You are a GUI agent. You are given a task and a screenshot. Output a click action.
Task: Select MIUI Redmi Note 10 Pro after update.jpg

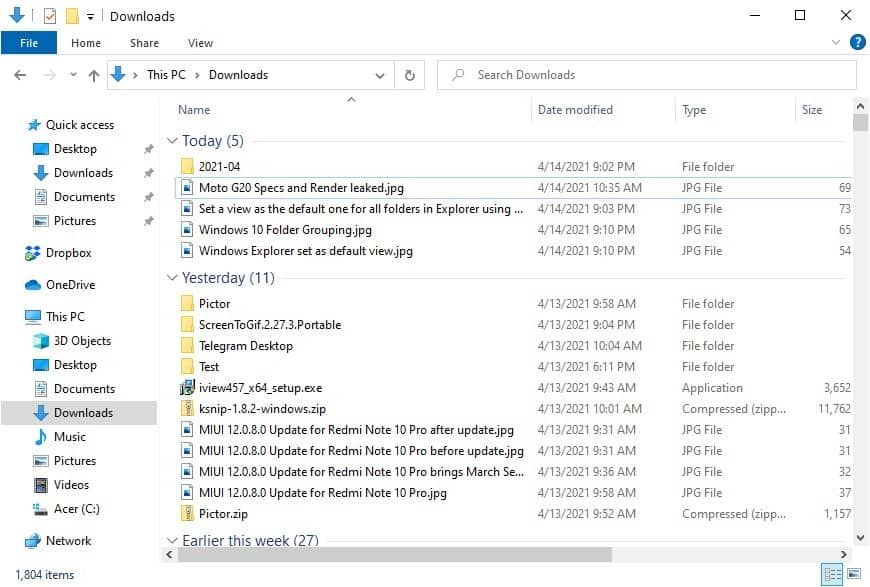coord(356,430)
